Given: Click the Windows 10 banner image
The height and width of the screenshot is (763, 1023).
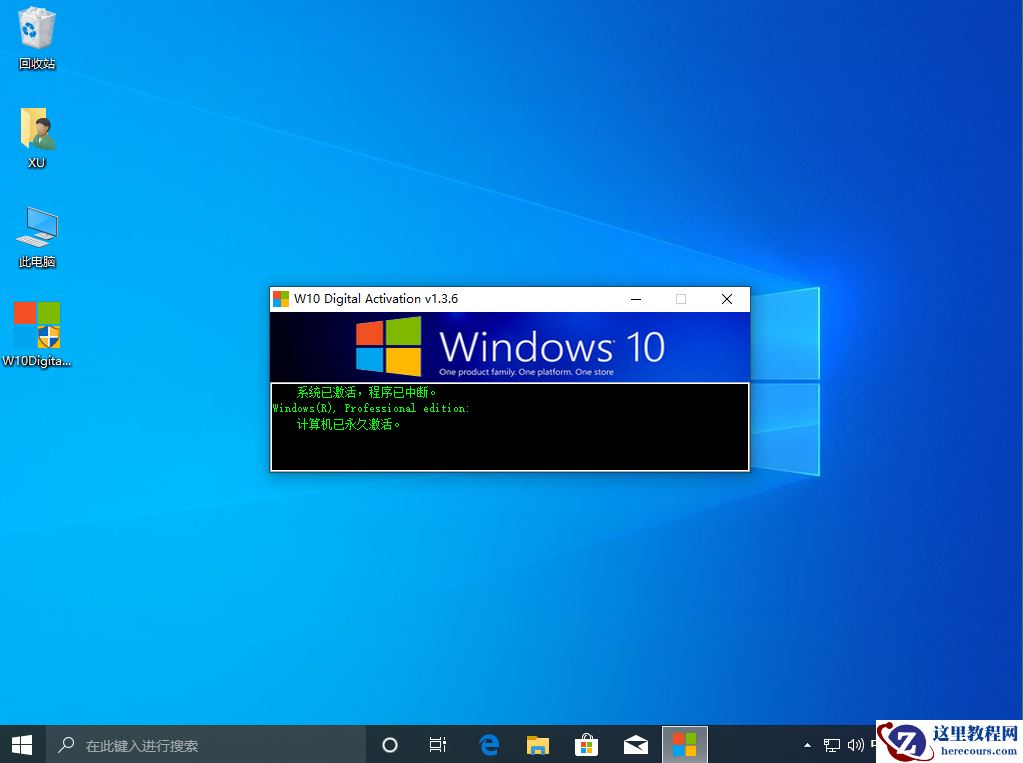Looking at the screenshot, I should pos(509,346).
